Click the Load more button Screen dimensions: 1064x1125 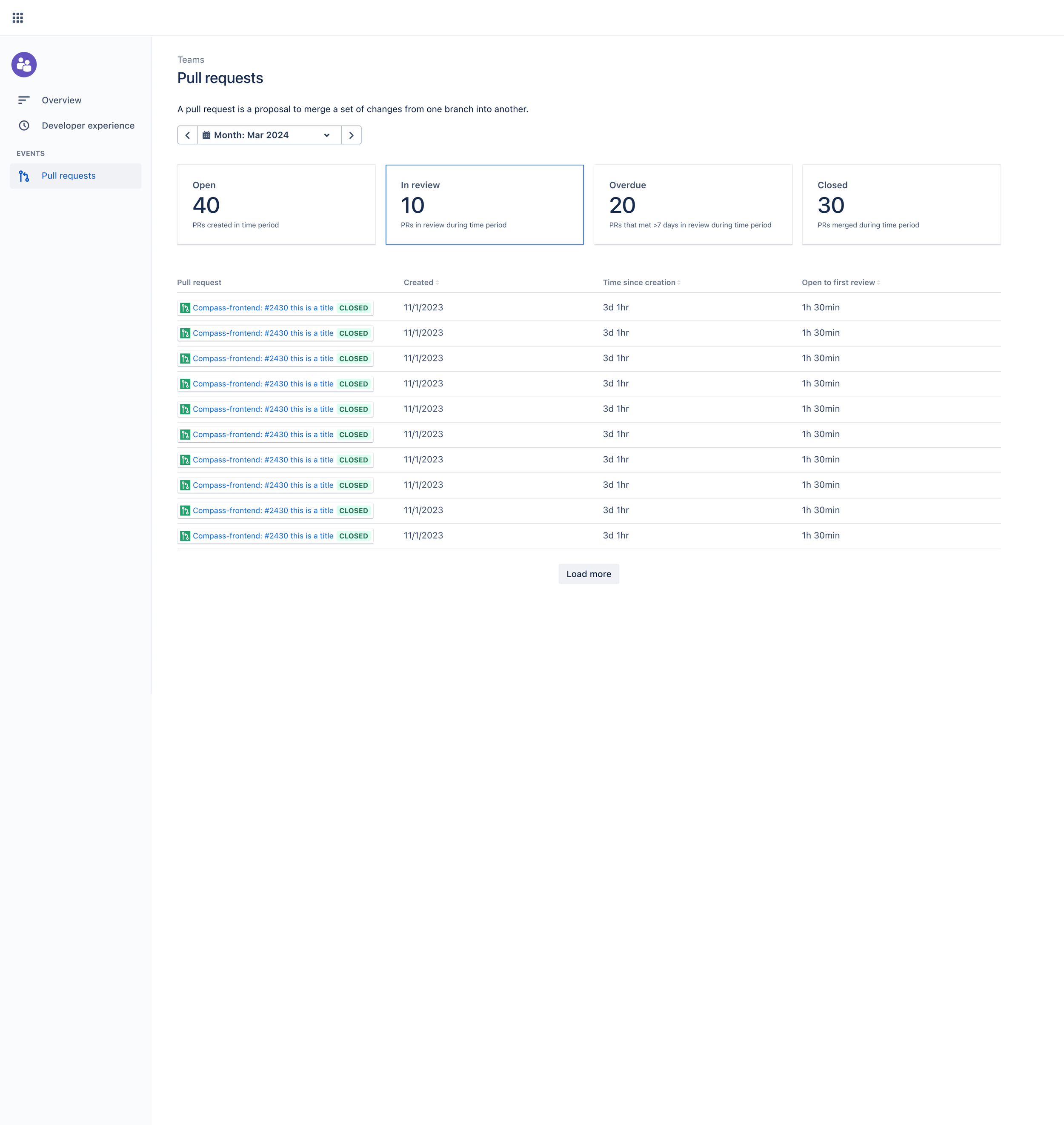[x=588, y=573]
